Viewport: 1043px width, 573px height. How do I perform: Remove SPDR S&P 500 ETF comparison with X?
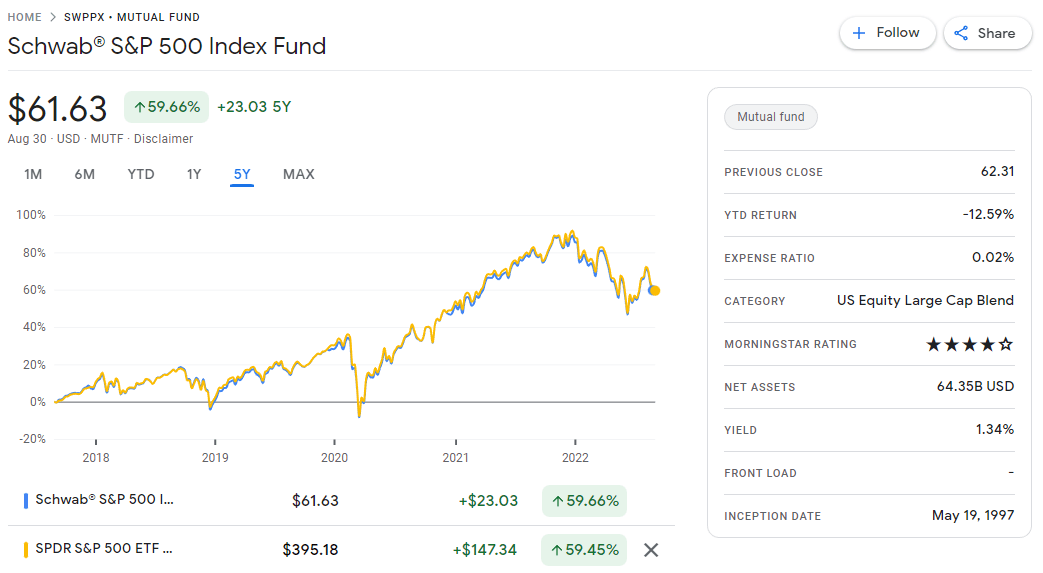(651, 550)
